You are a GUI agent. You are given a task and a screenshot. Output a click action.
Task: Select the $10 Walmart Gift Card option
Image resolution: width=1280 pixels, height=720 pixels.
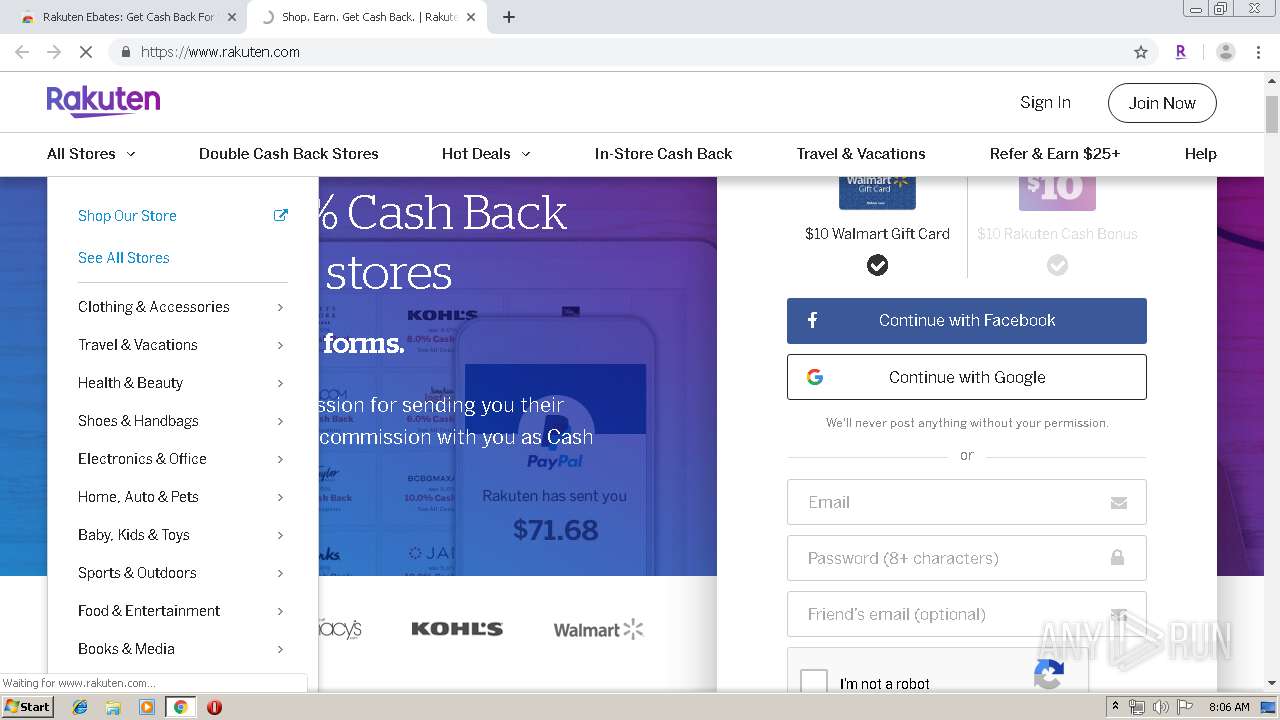(877, 265)
